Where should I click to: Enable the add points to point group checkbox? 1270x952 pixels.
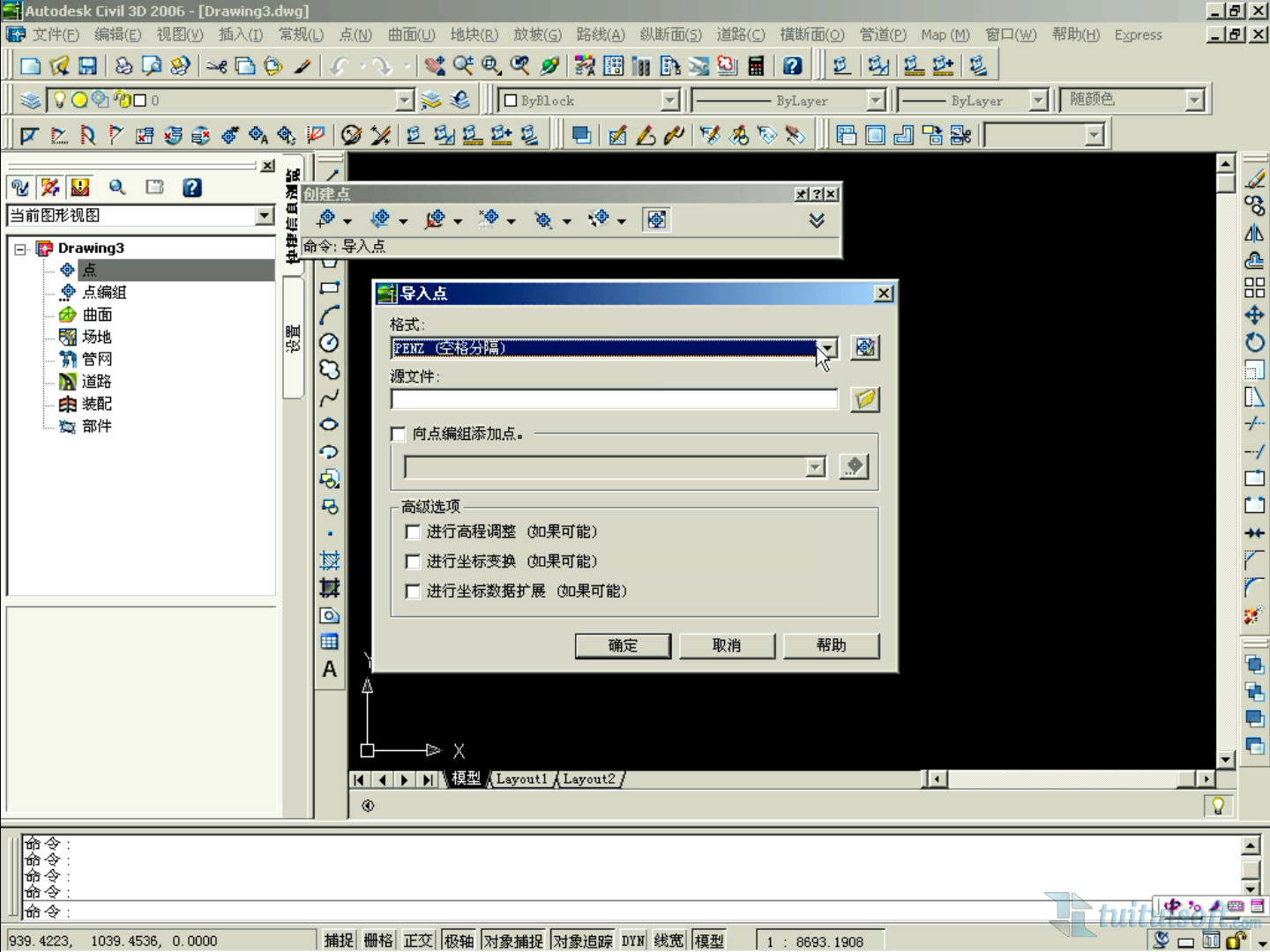tap(399, 434)
